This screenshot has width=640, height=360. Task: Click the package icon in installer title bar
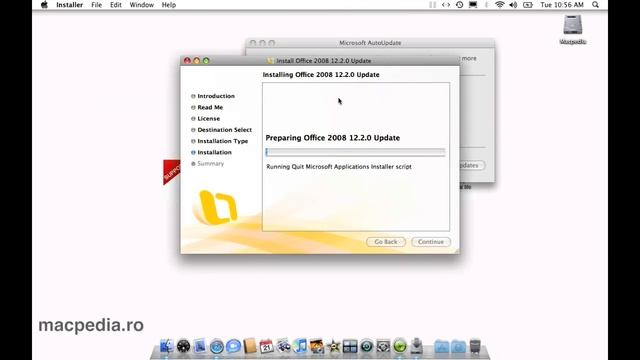(x=270, y=60)
